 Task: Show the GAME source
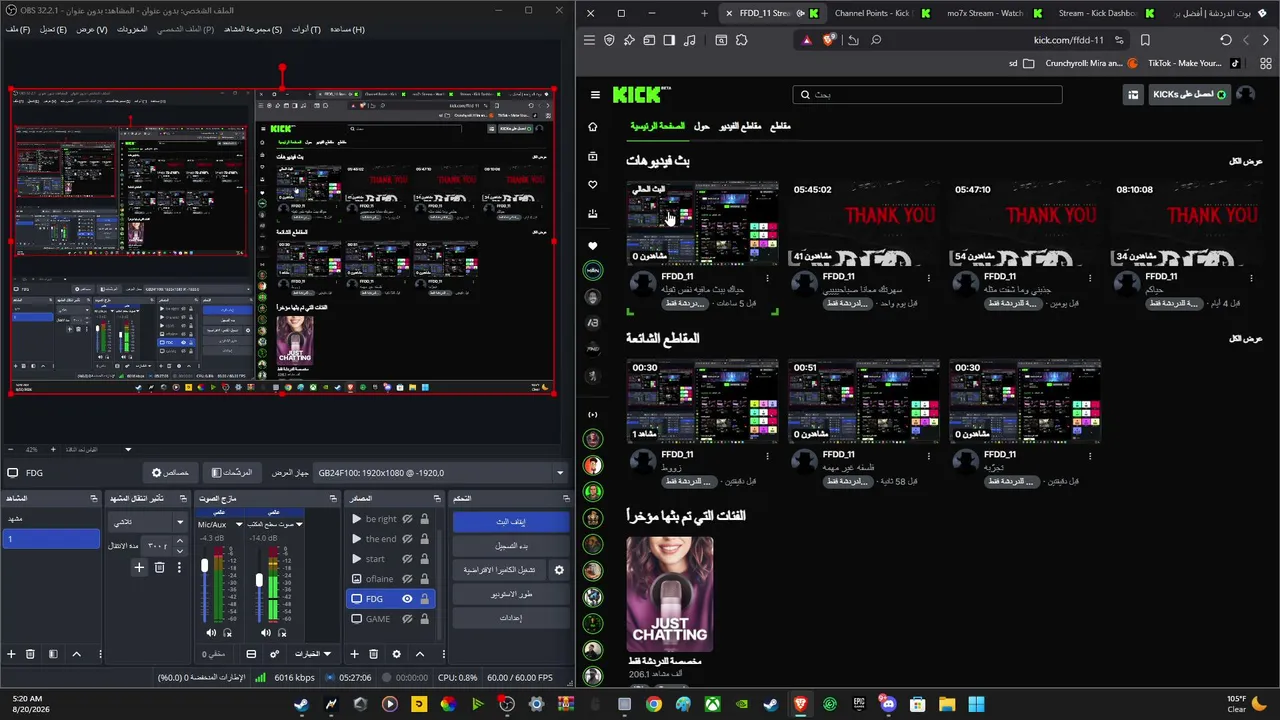(x=407, y=619)
